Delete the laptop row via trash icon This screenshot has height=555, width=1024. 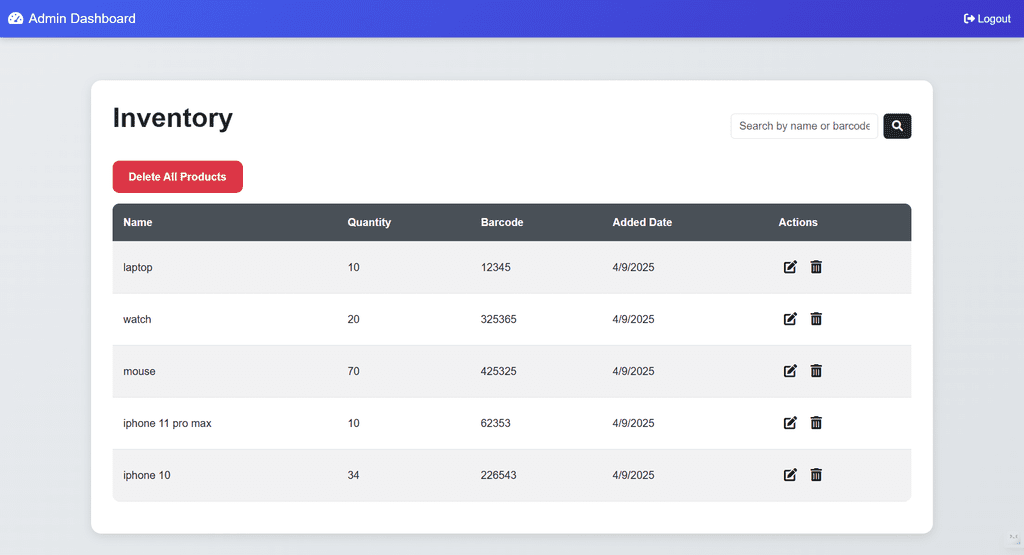[816, 267]
